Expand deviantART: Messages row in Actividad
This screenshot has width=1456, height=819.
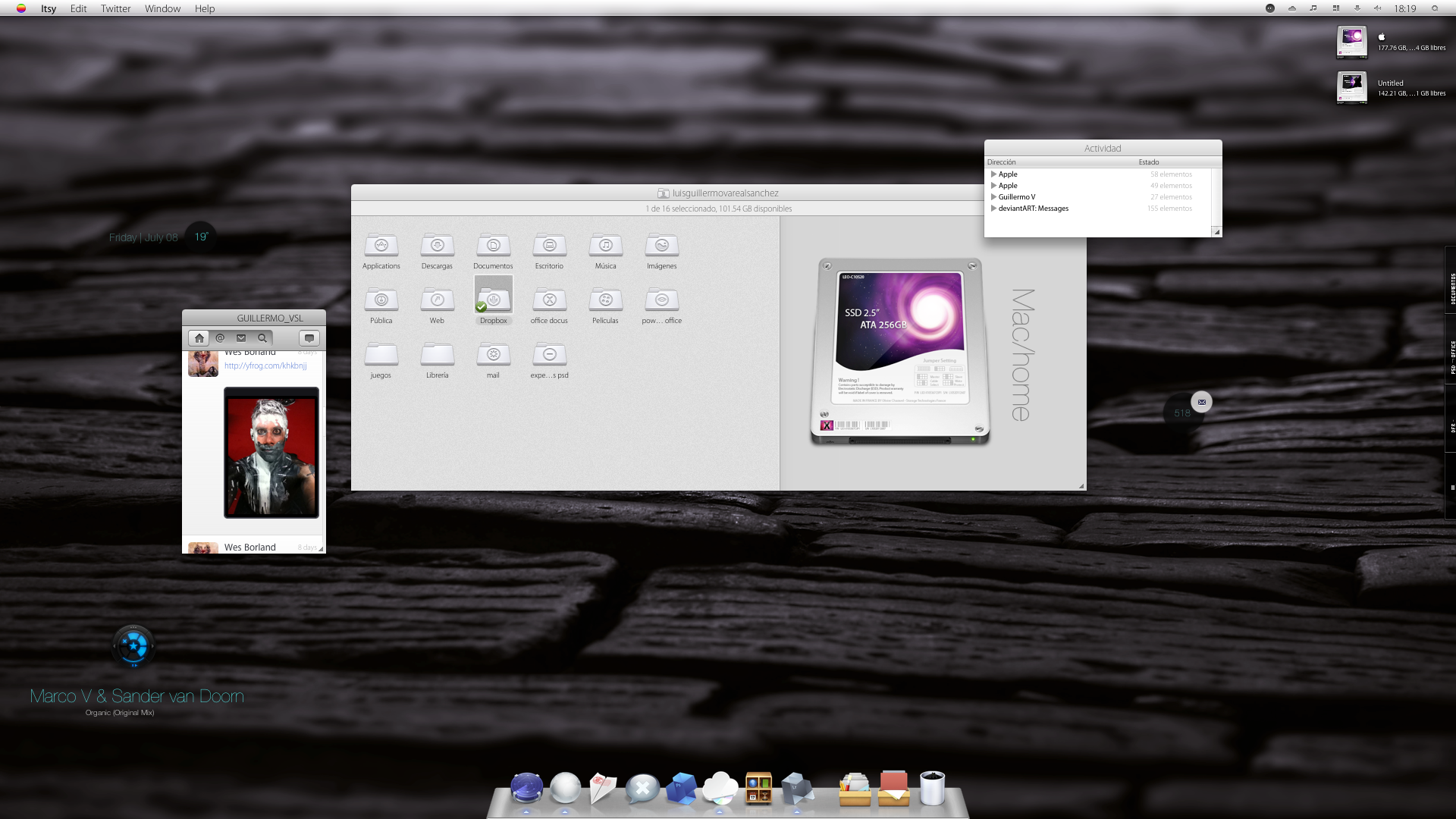click(993, 209)
